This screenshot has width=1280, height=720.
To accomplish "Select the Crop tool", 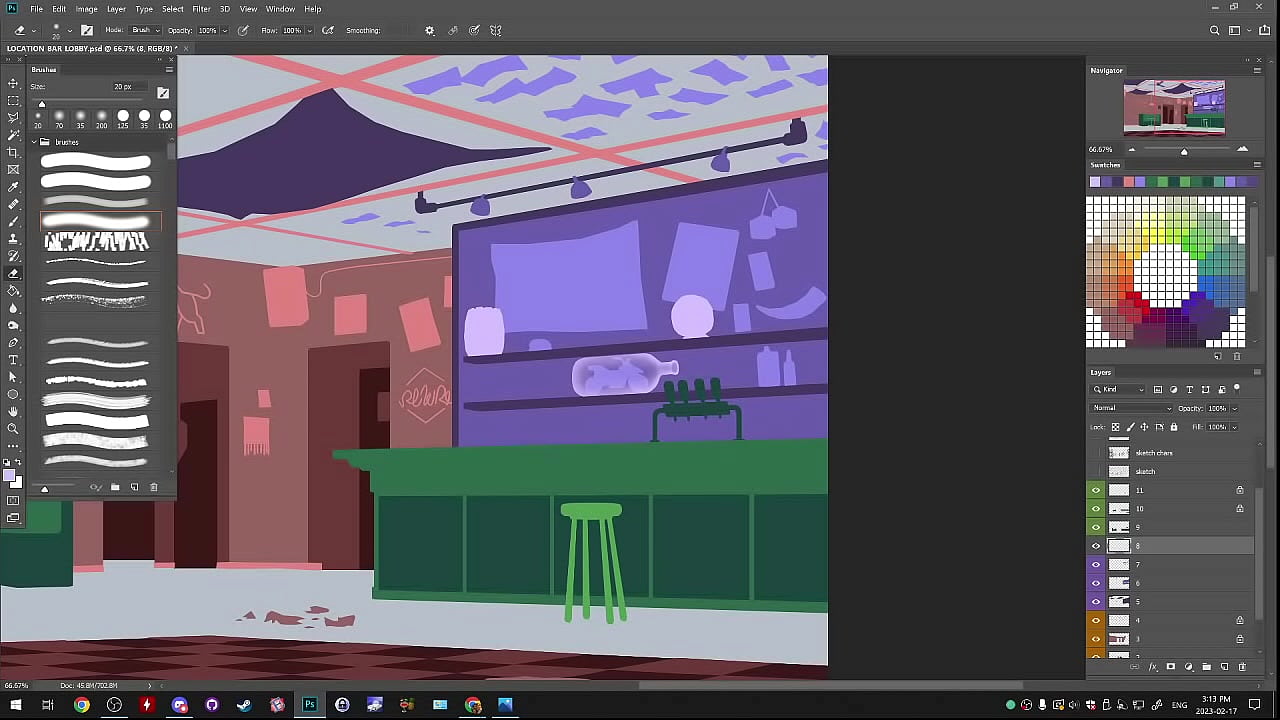I will coord(13,152).
